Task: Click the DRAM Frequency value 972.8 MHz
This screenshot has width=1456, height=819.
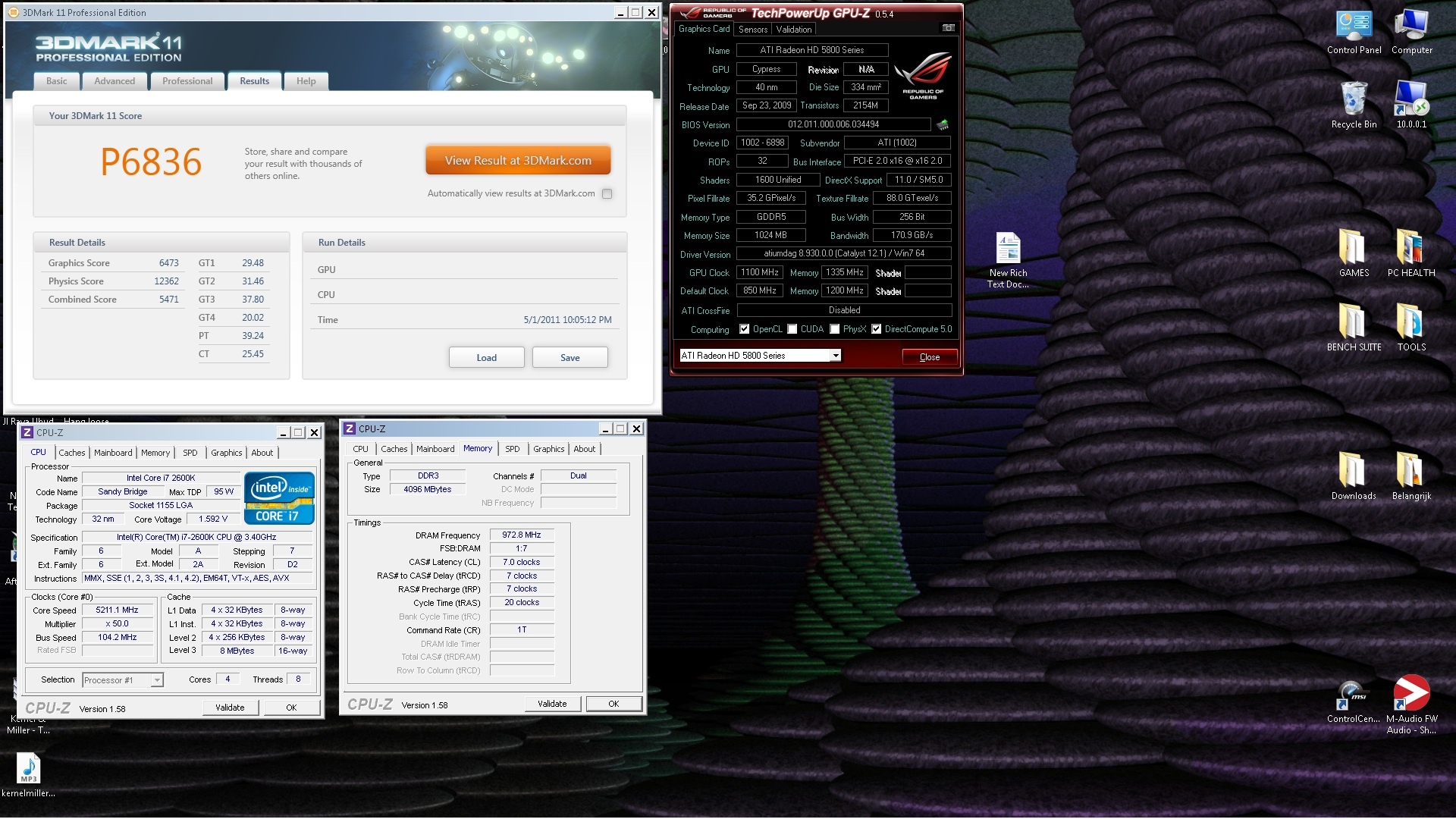Action: (522, 535)
